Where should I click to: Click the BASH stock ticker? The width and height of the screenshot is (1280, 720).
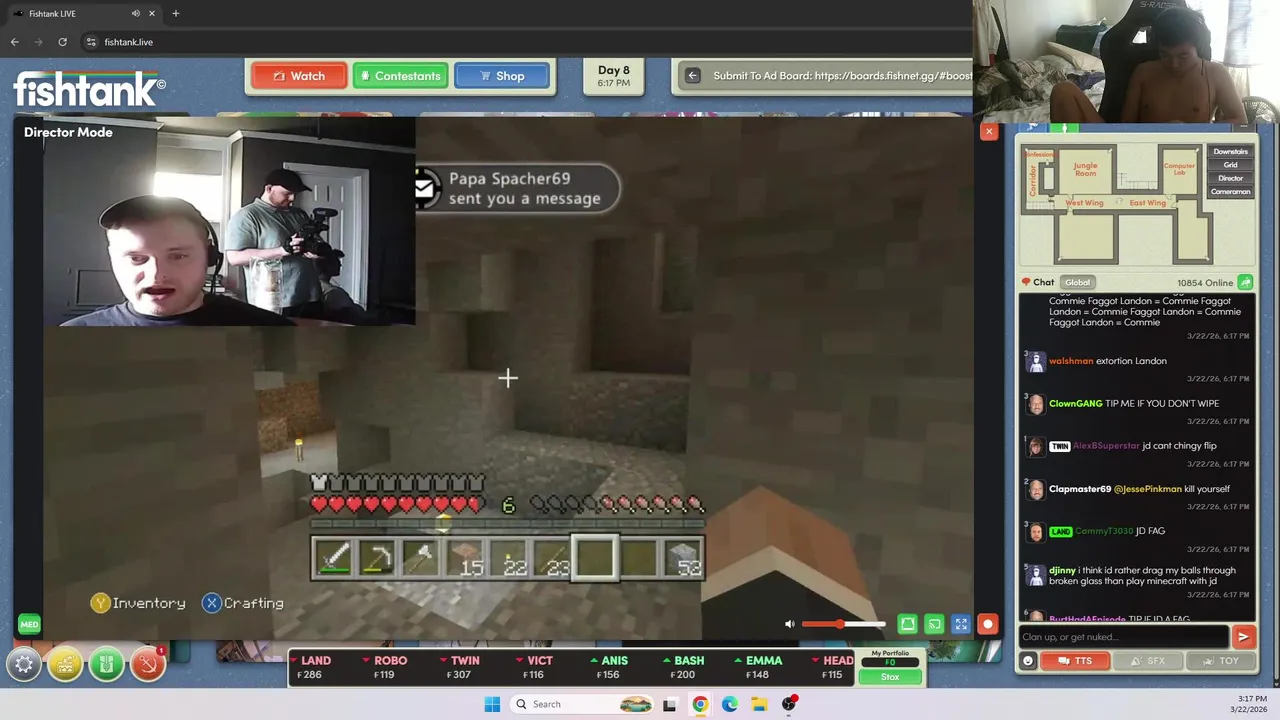pos(684,667)
